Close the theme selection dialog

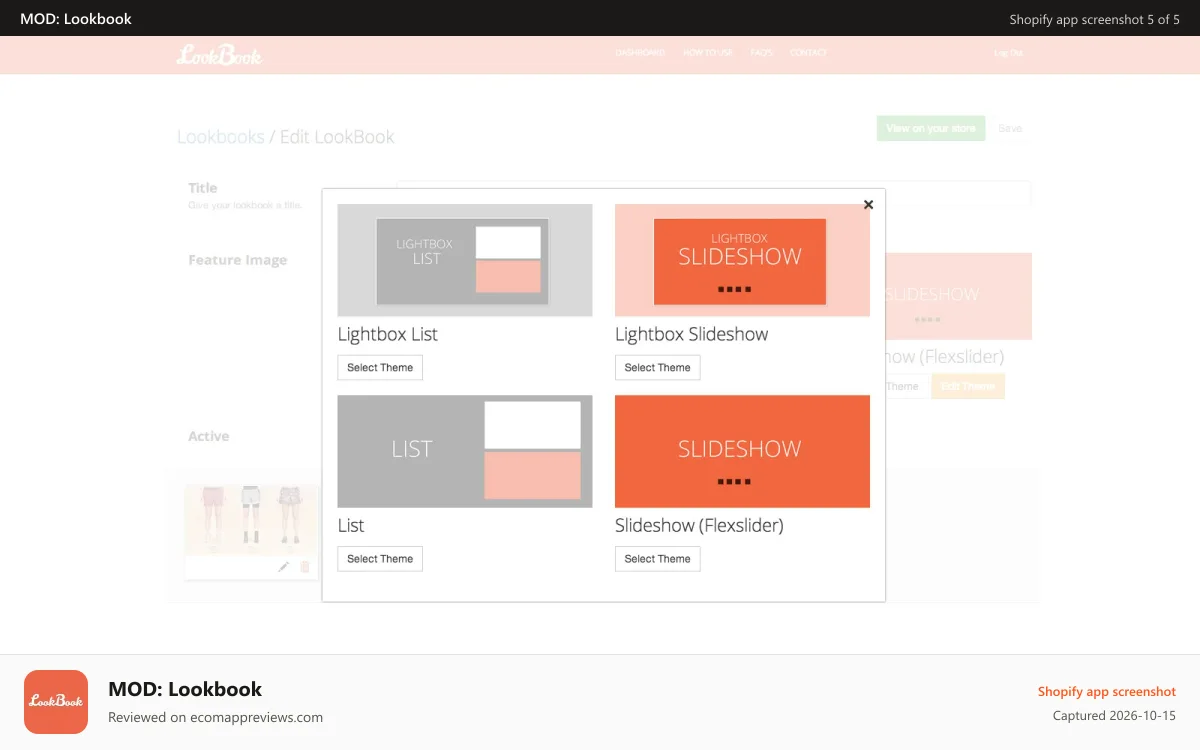pyautogui.click(x=868, y=205)
